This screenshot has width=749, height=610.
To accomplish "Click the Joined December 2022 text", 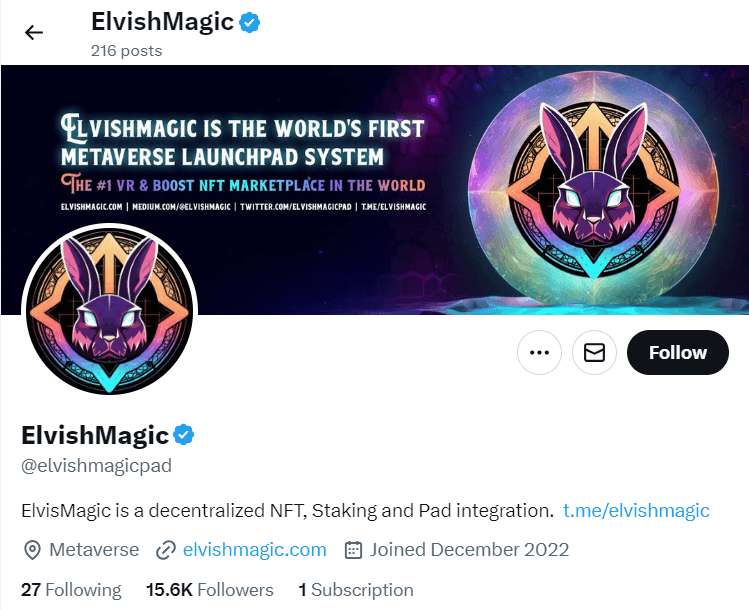I will (x=469, y=549).
